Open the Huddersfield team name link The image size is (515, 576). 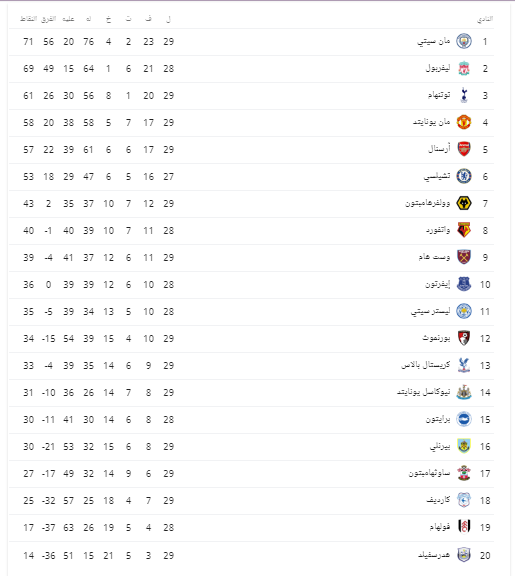[x=434, y=555]
